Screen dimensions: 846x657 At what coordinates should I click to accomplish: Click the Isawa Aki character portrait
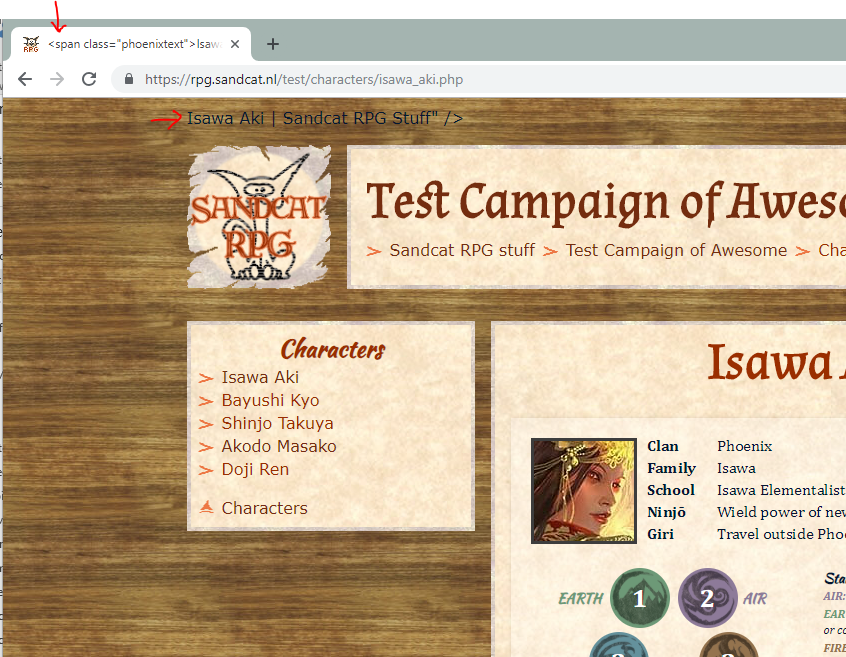pos(584,490)
